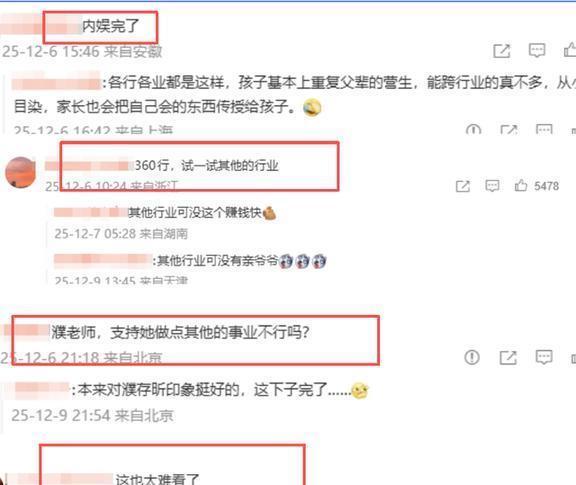Reply to the 濮老师 comment
The height and width of the screenshot is (485, 576).
tap(544, 357)
